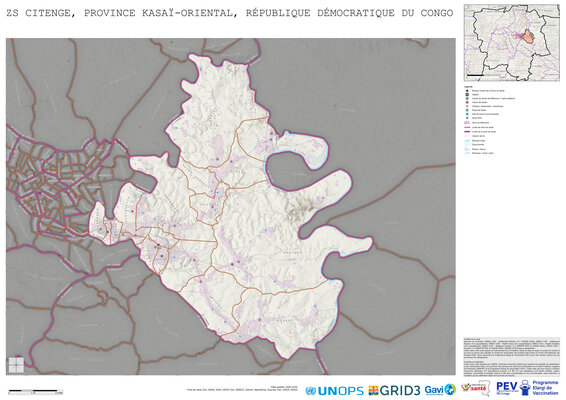The width and height of the screenshot is (566, 400).
Task: Click the UNOPS logo
Action: [x=334, y=391]
